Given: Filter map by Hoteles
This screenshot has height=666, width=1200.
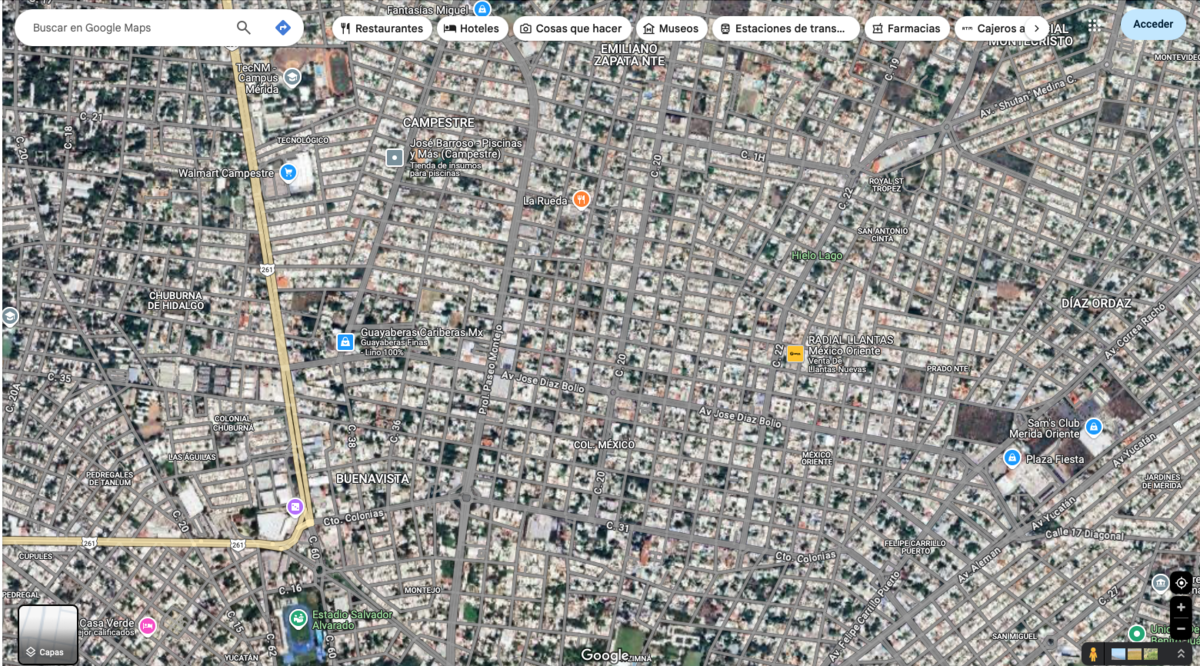Looking at the screenshot, I should [471, 28].
